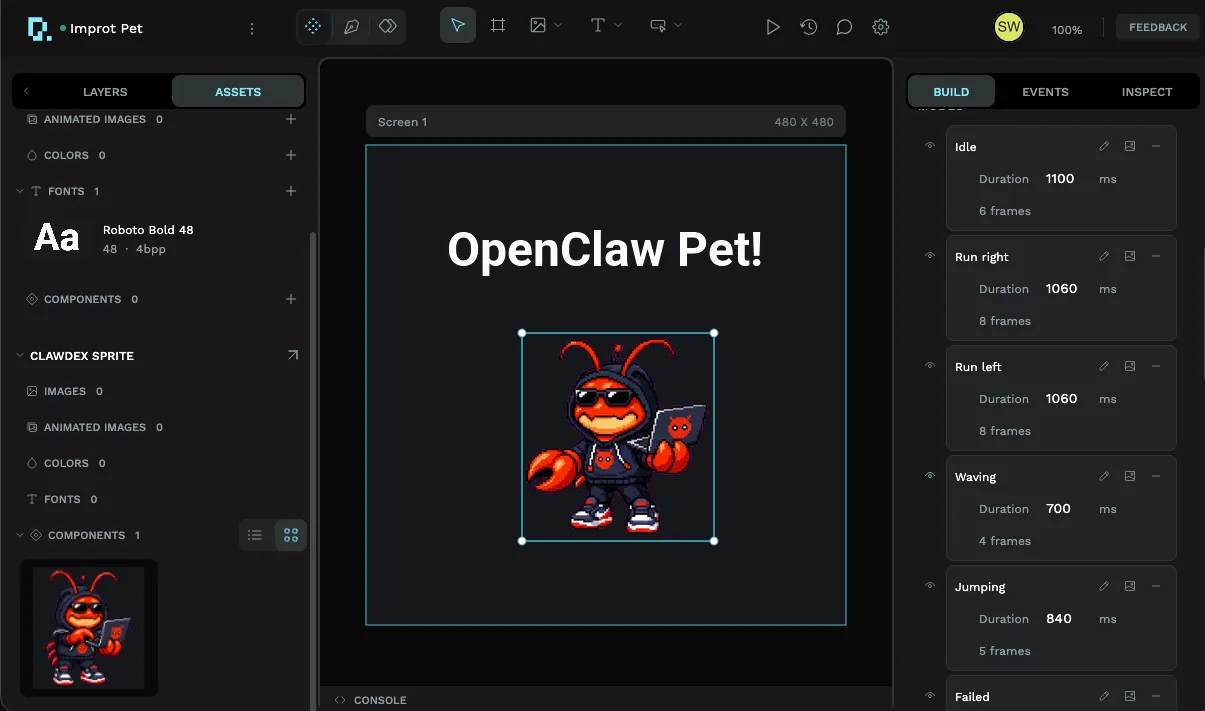The width and height of the screenshot is (1205, 711).
Task: Toggle visibility of Run left mode
Action: 930,366
